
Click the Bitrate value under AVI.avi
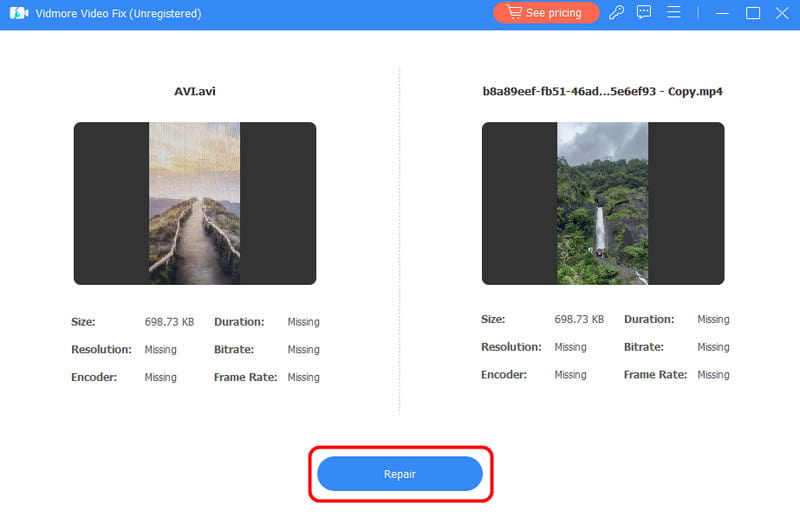coord(303,350)
